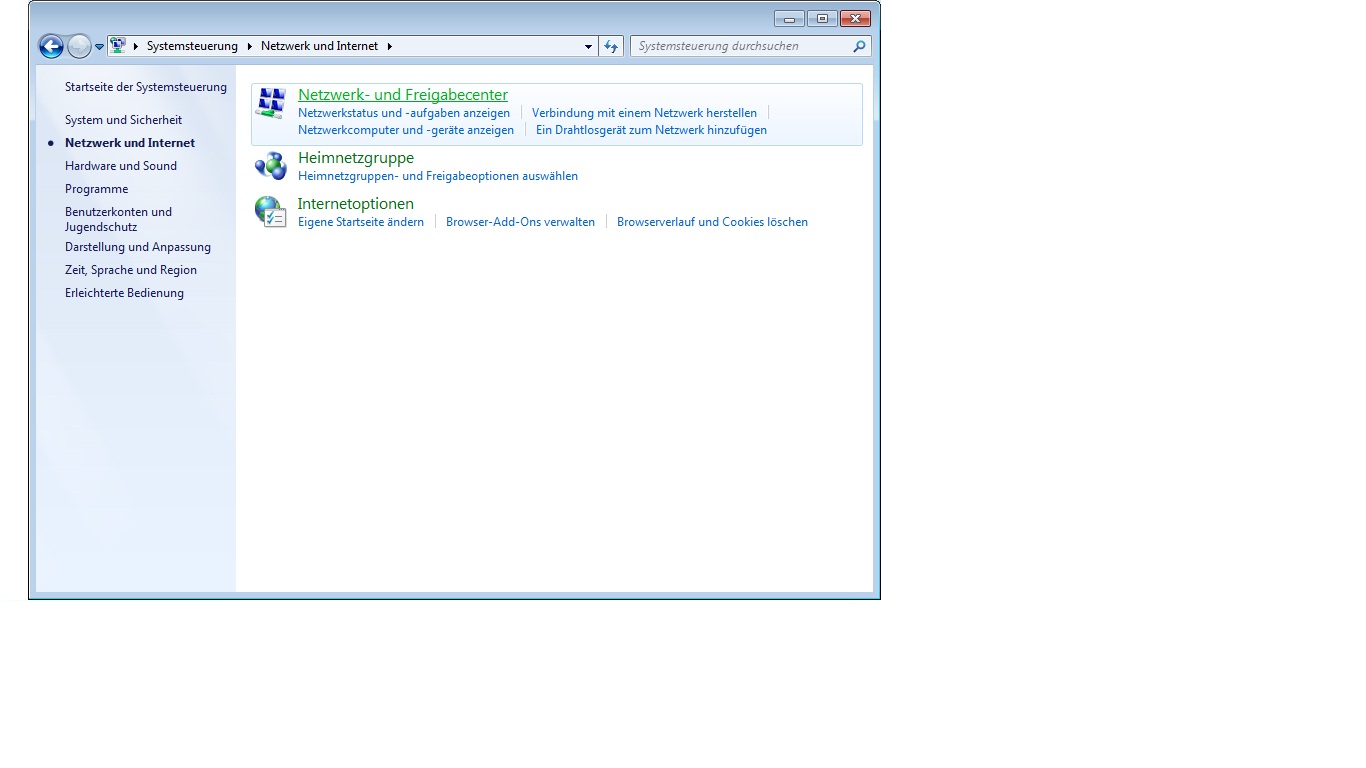Click the Heimnetzgruppe icon

pos(270,165)
